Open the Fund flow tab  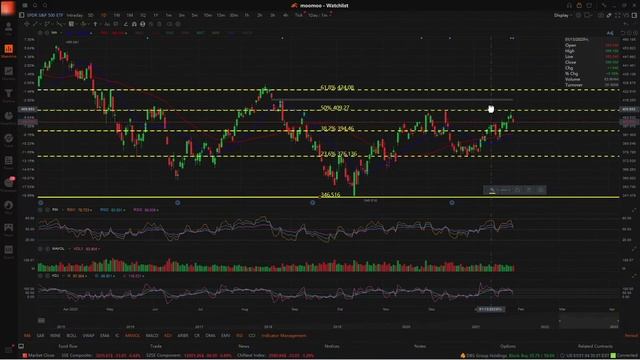(x=68, y=346)
